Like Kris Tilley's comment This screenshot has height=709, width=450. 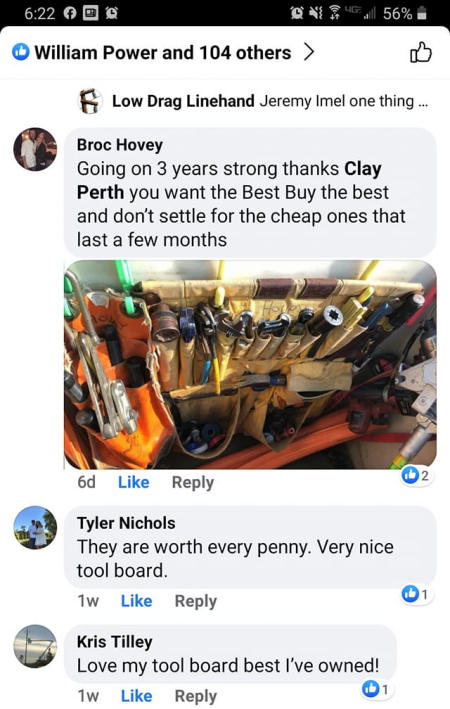pyautogui.click(x=136, y=696)
